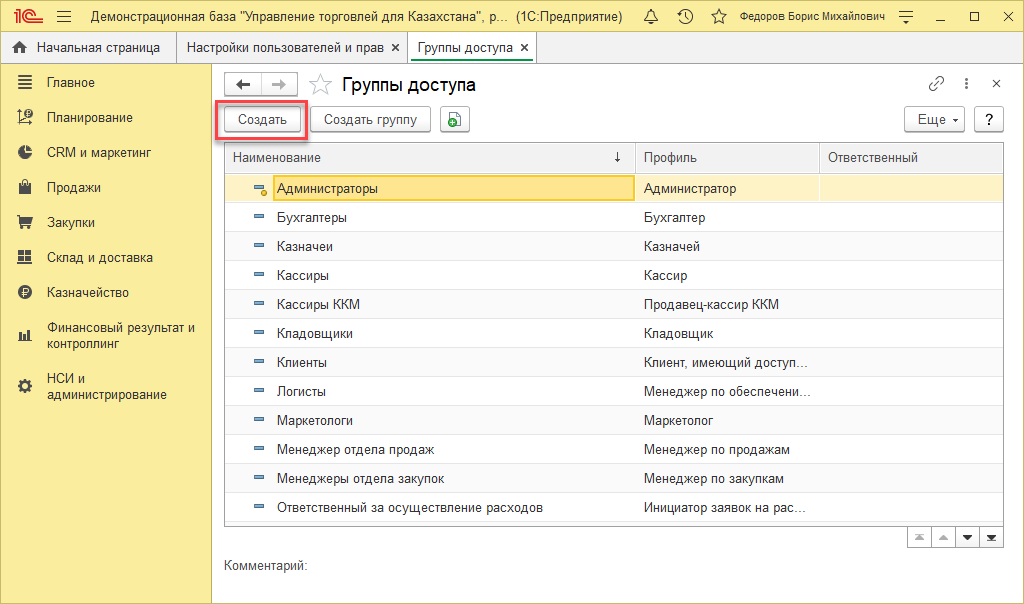Viewport: 1024px width, 604px height.
Task: Open favorites star in title bar
Action: (718, 17)
